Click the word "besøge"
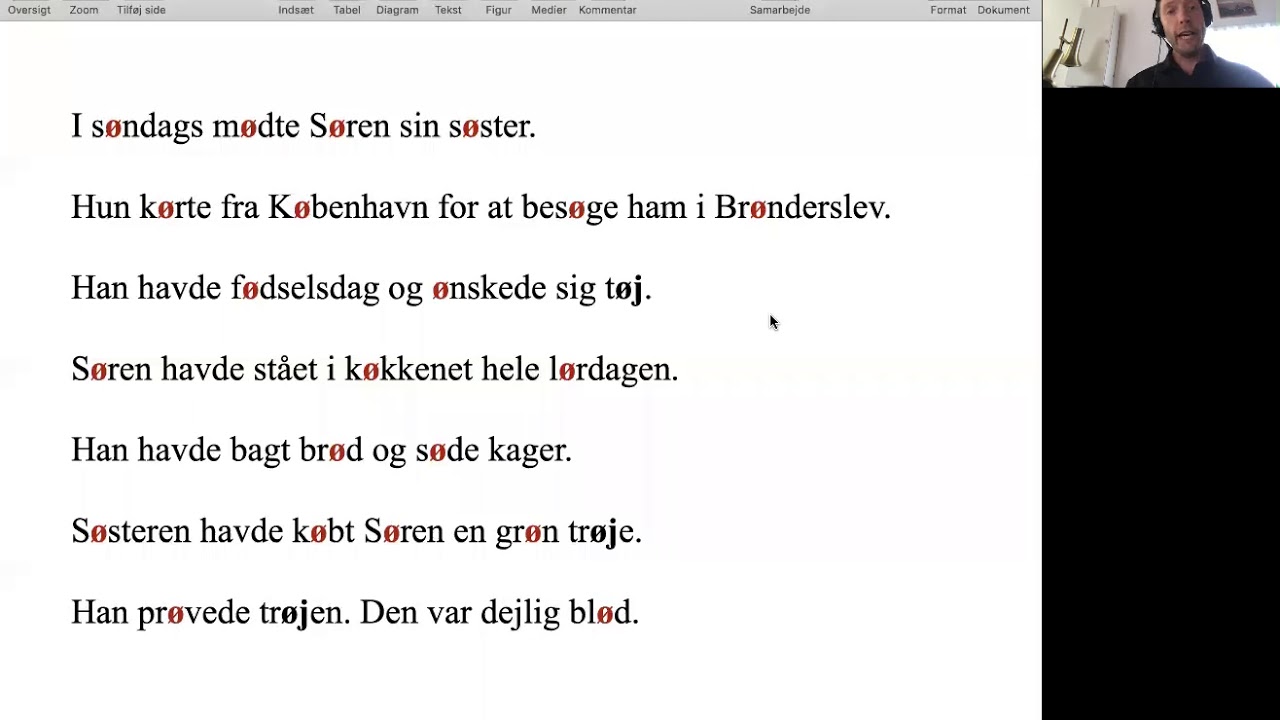The image size is (1280, 720). pos(570,210)
